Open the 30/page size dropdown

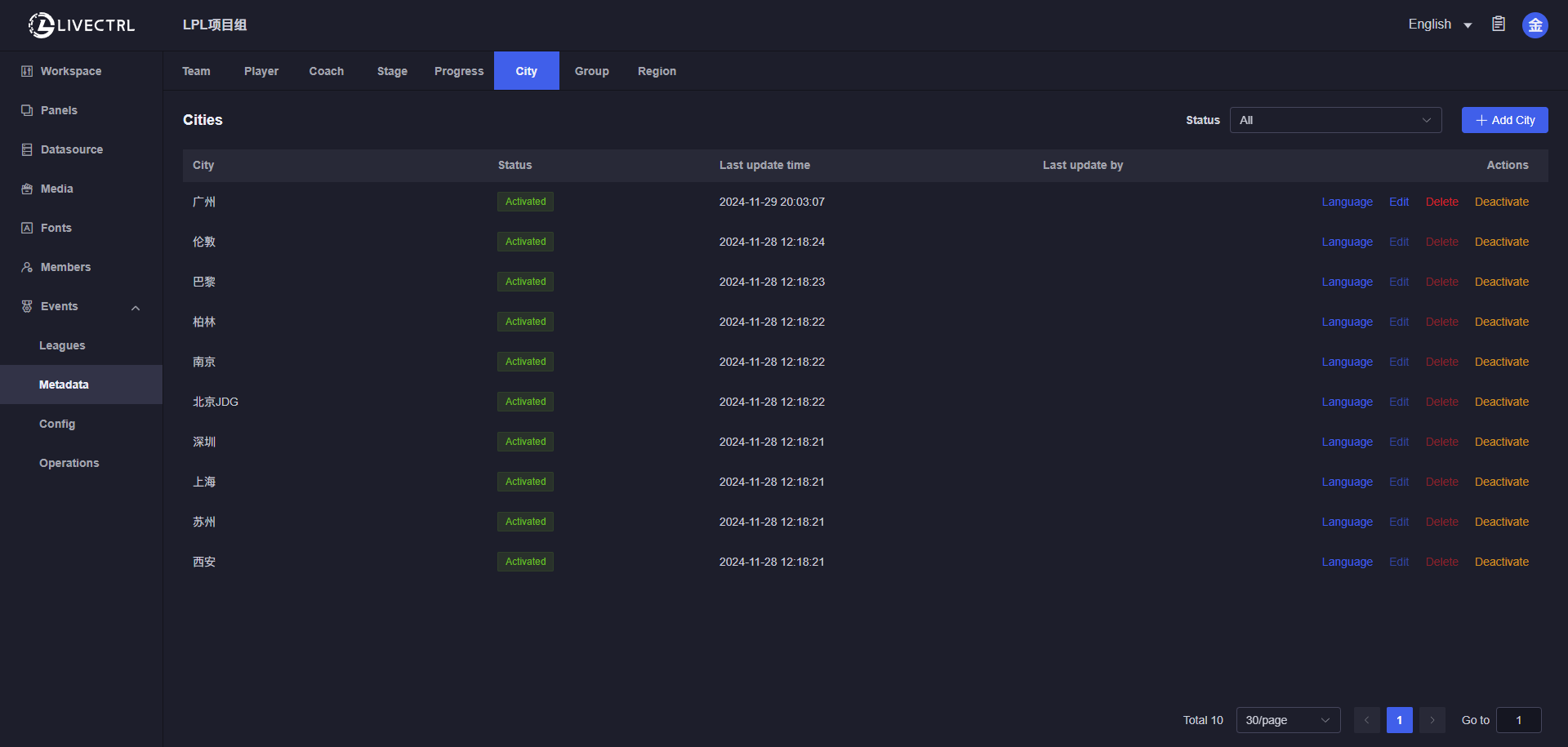1288,720
